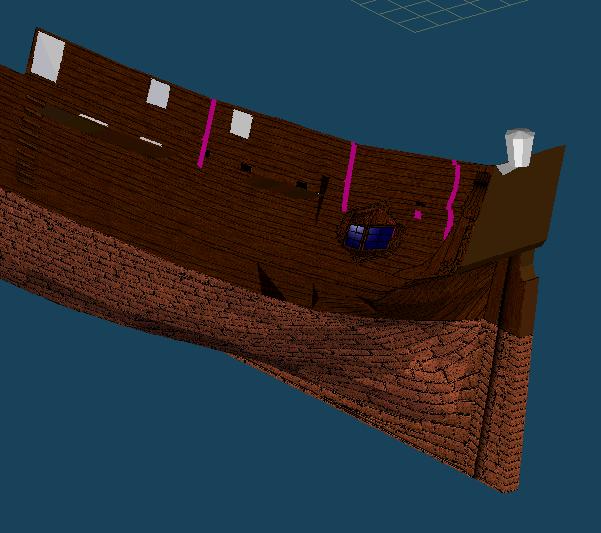Image resolution: width=601 pixels, height=533 pixels.
Task: Click the leftmost white square on the hull
Action: (x=47, y=56)
